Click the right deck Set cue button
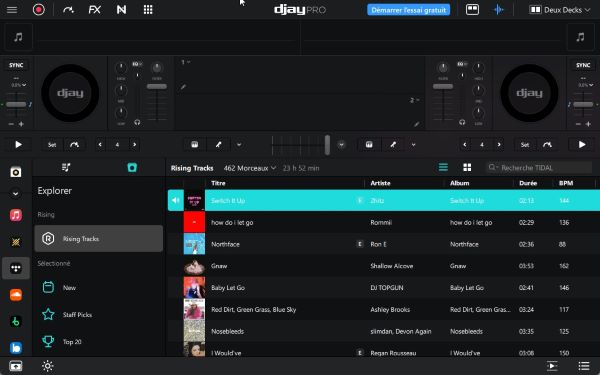Image resolution: width=600 pixels, height=375 pixels. tap(525, 145)
